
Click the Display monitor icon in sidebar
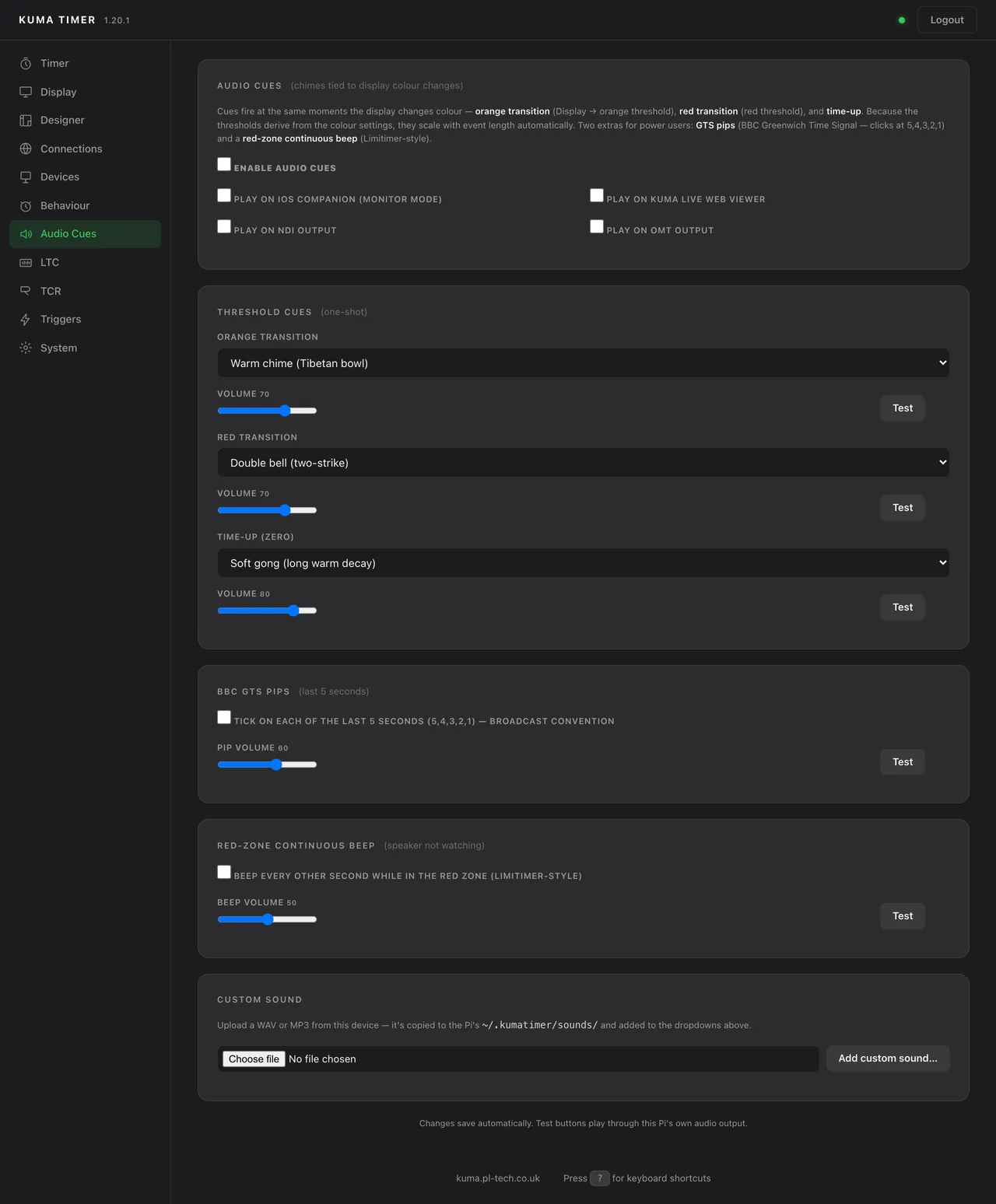(26, 92)
